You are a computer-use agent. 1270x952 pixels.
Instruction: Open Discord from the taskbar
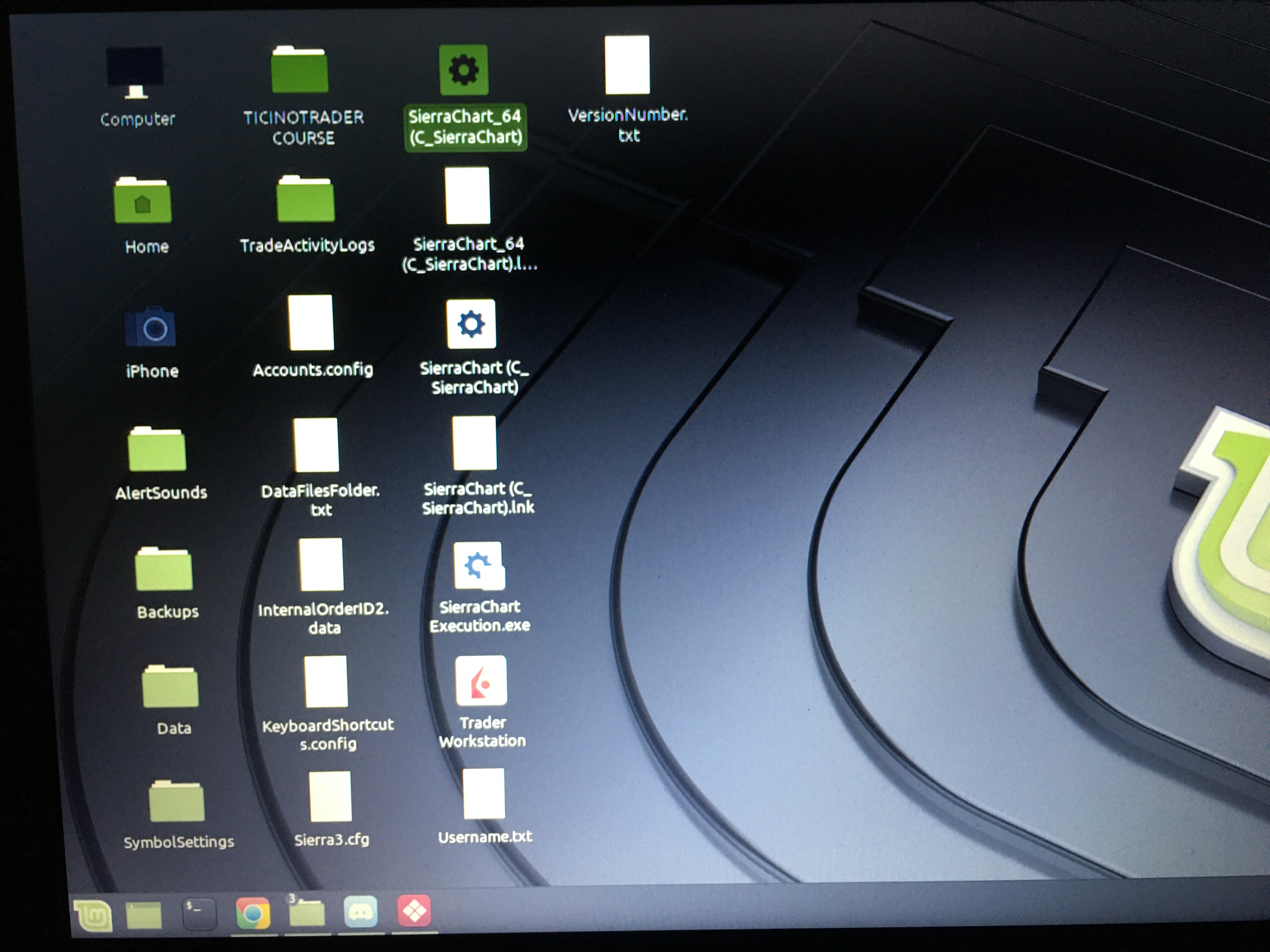pos(361,912)
